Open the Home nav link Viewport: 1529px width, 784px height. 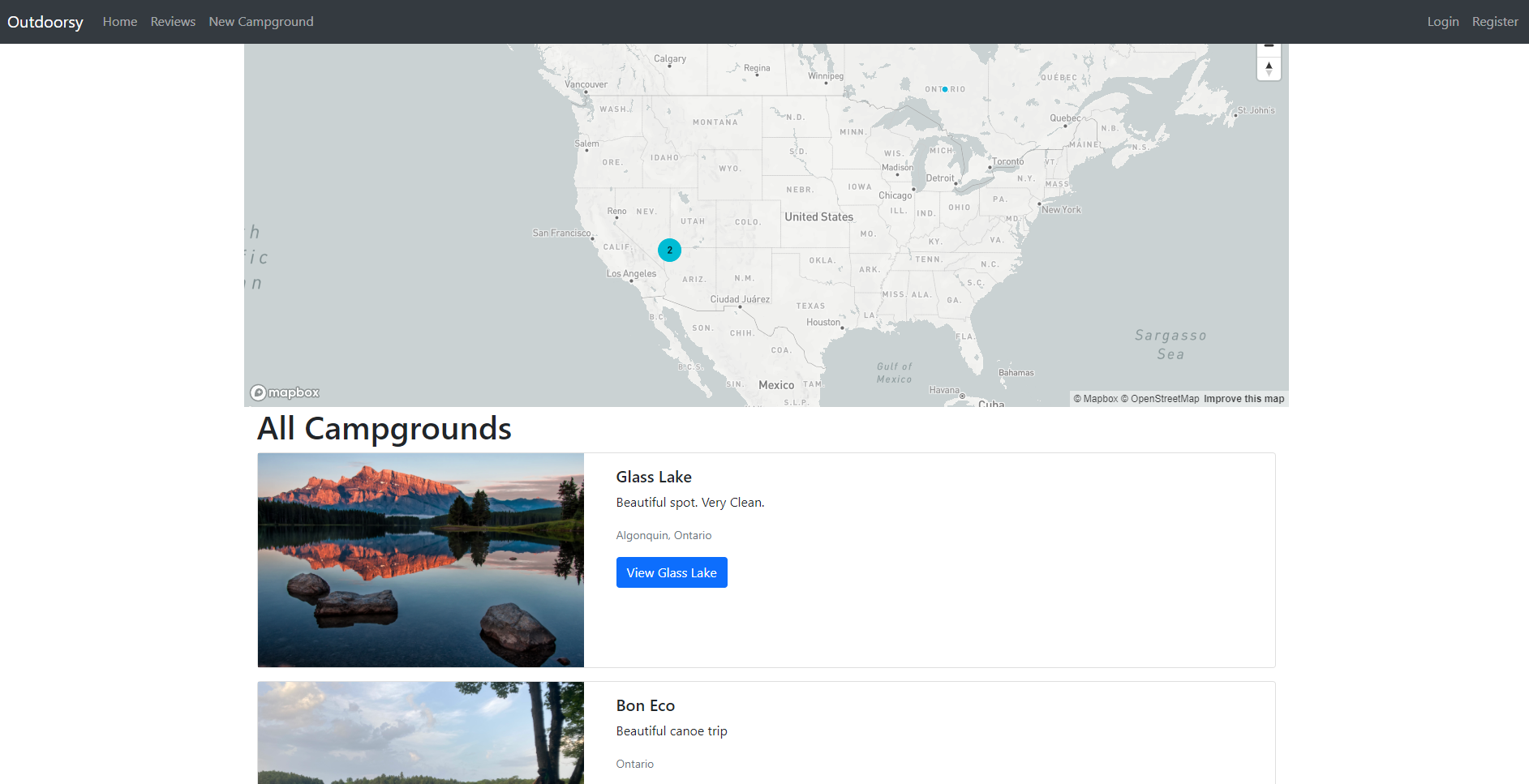pyautogui.click(x=120, y=22)
